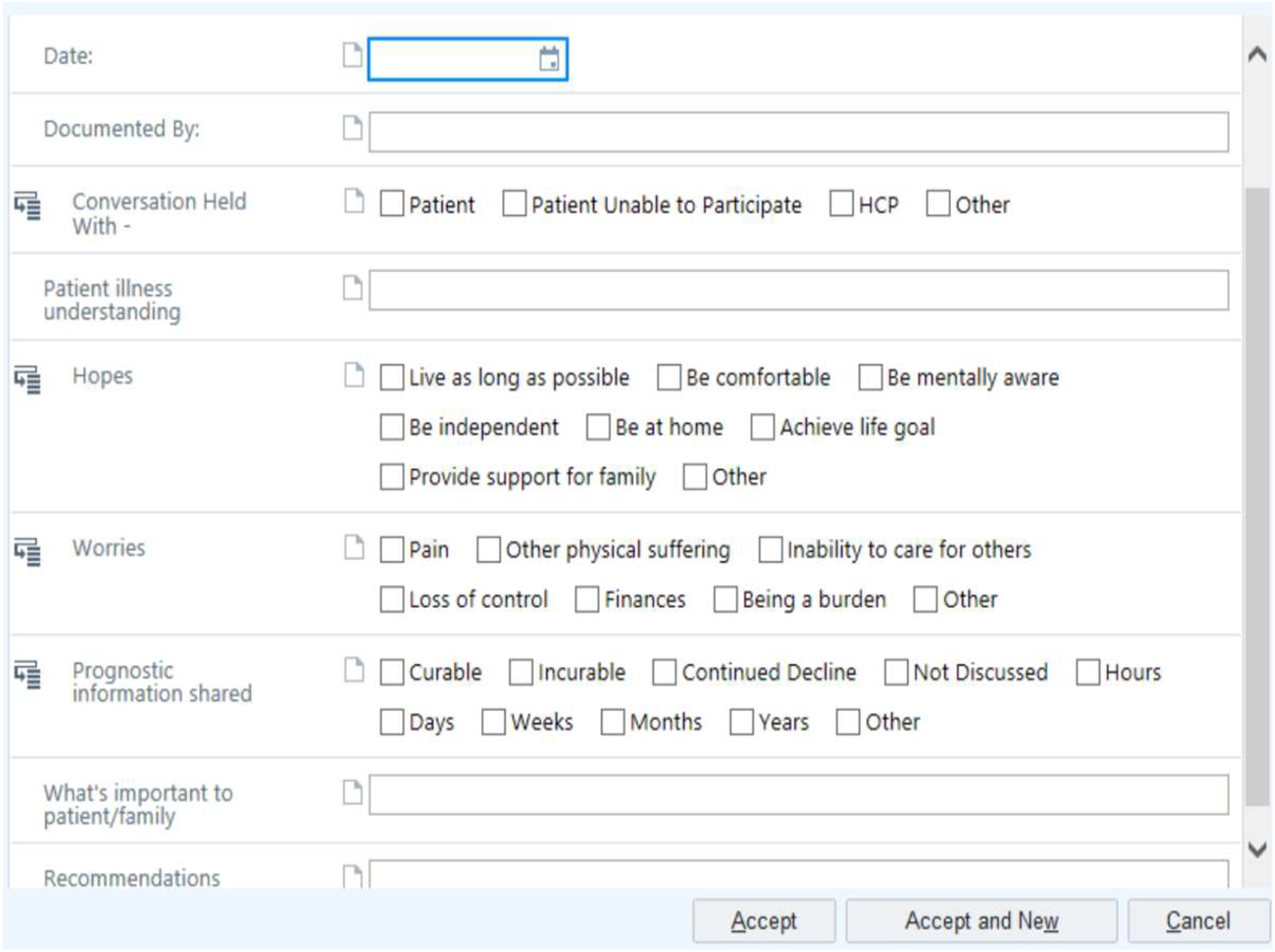Click the Accept button

[764, 921]
